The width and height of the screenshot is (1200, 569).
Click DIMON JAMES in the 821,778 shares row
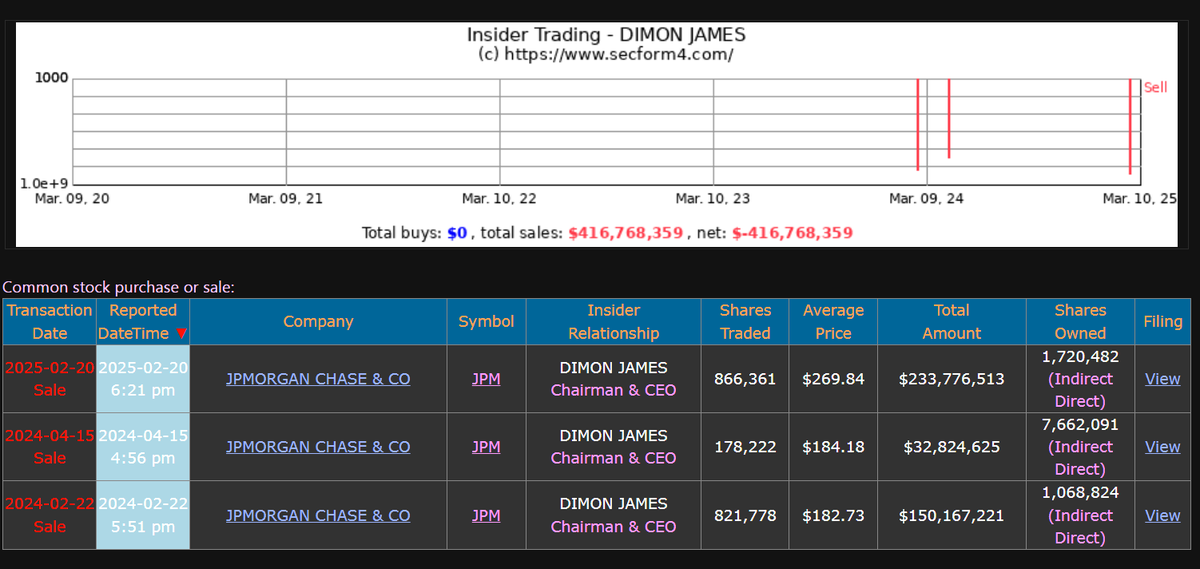click(x=613, y=504)
